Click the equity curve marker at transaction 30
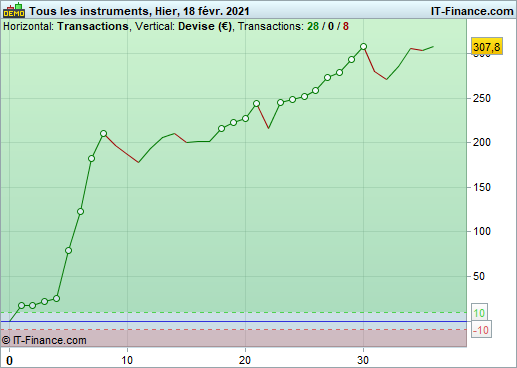Image resolution: width=517 pixels, height=368 pixels. [x=363, y=46]
